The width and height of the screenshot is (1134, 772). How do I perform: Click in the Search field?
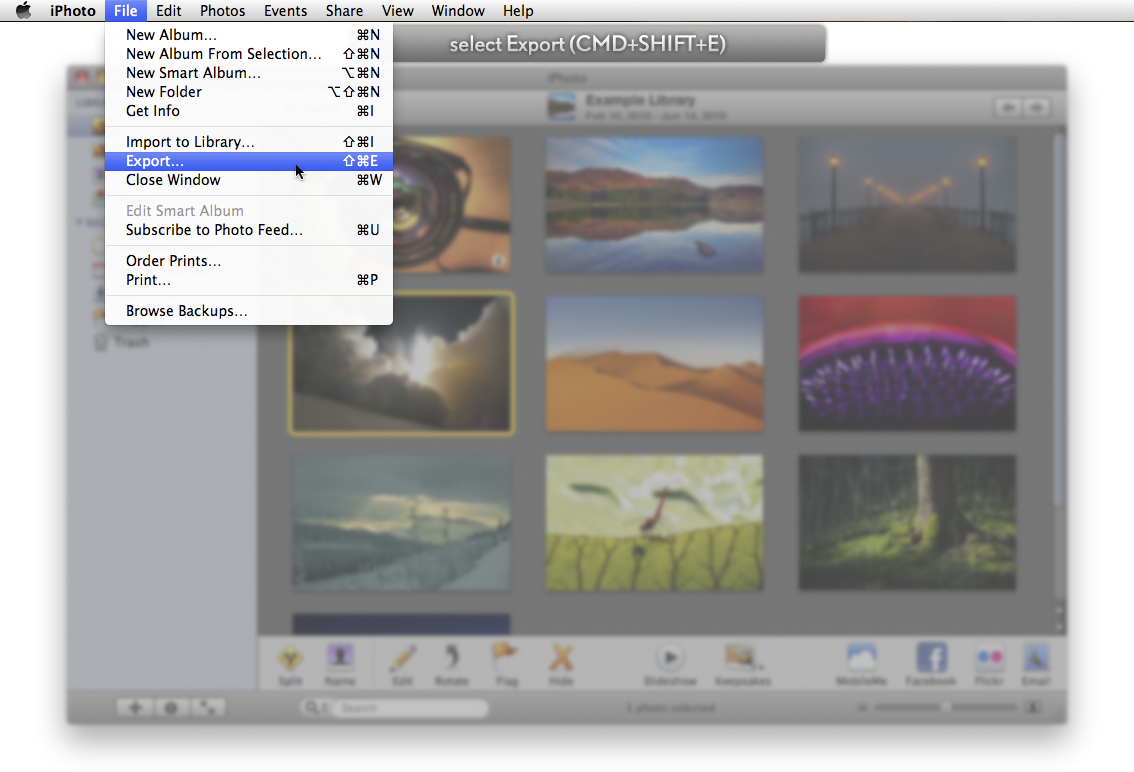pyautogui.click(x=409, y=708)
